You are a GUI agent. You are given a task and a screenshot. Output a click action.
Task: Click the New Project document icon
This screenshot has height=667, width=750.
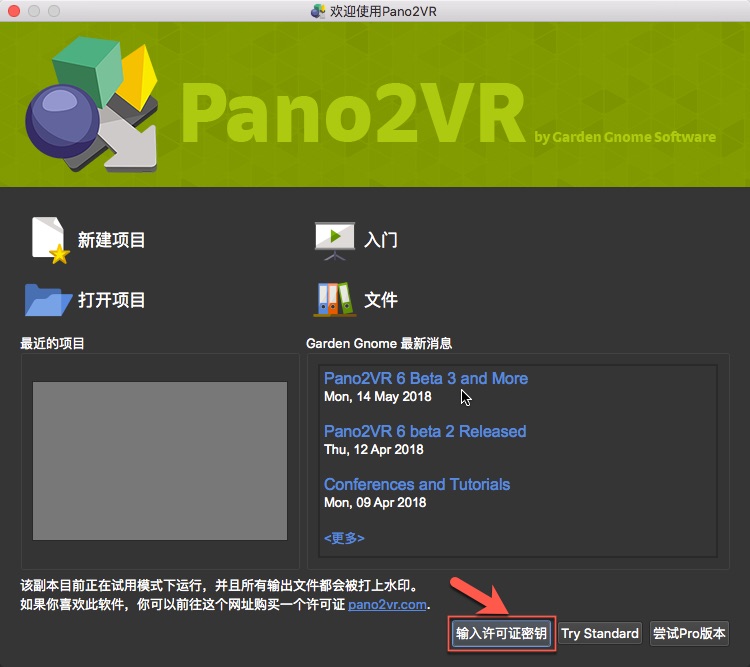click(49, 240)
